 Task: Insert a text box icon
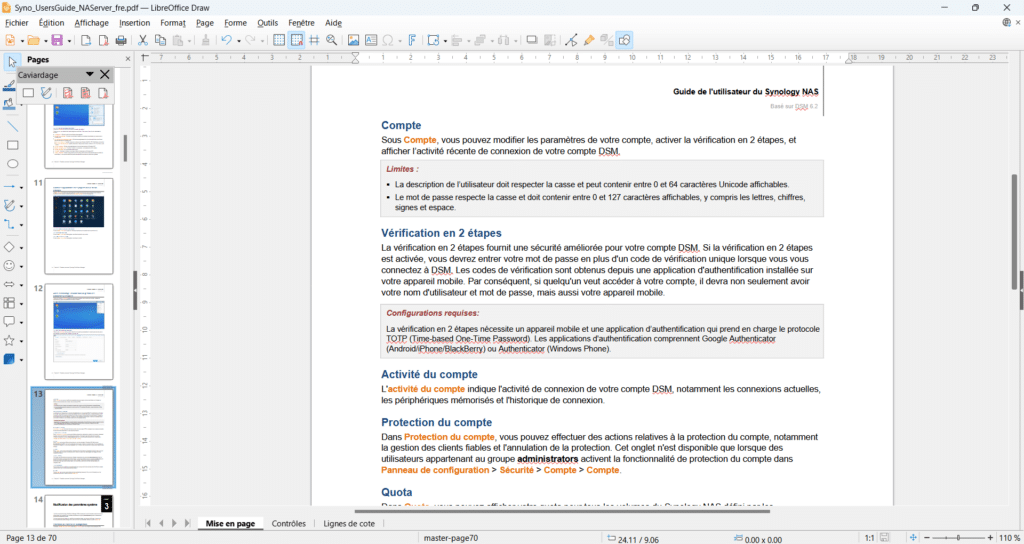(371, 40)
